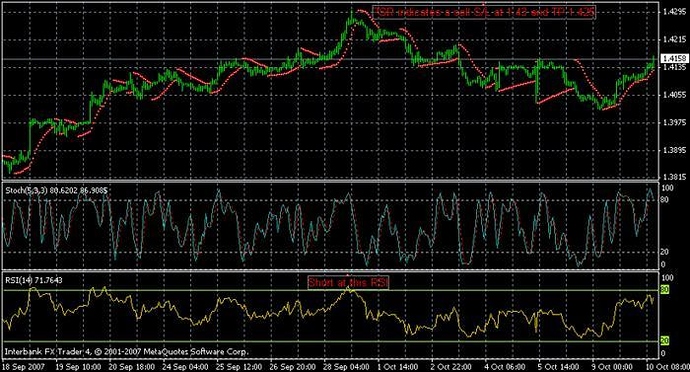Click the current price marker 1.4158

click(x=675, y=58)
